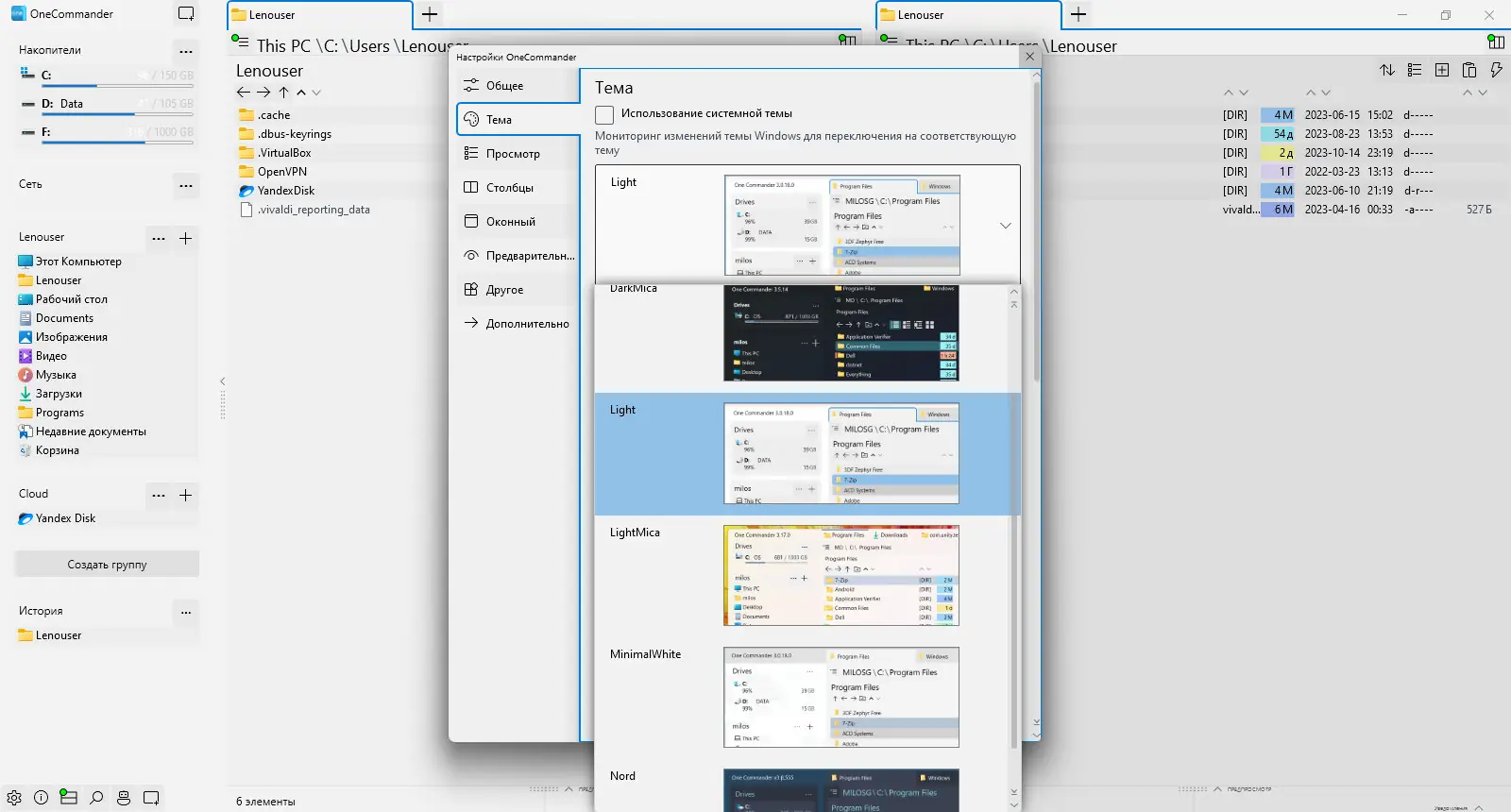Open Lenouser group more options

159,238
